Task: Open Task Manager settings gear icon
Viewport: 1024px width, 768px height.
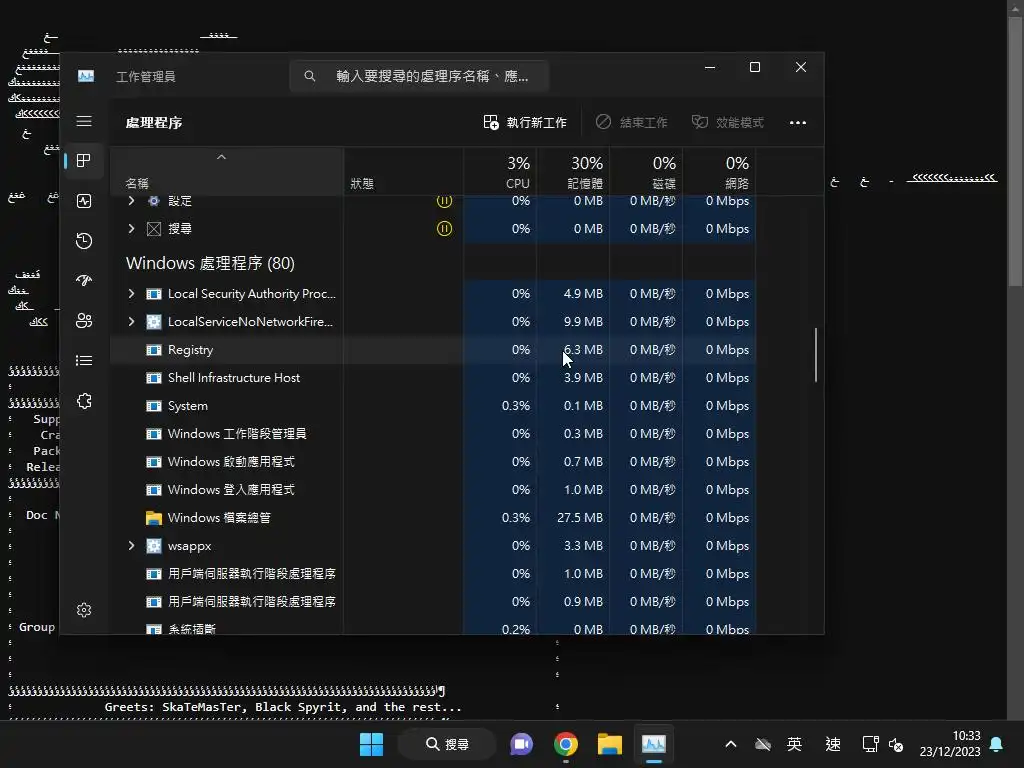Action: pos(84,610)
